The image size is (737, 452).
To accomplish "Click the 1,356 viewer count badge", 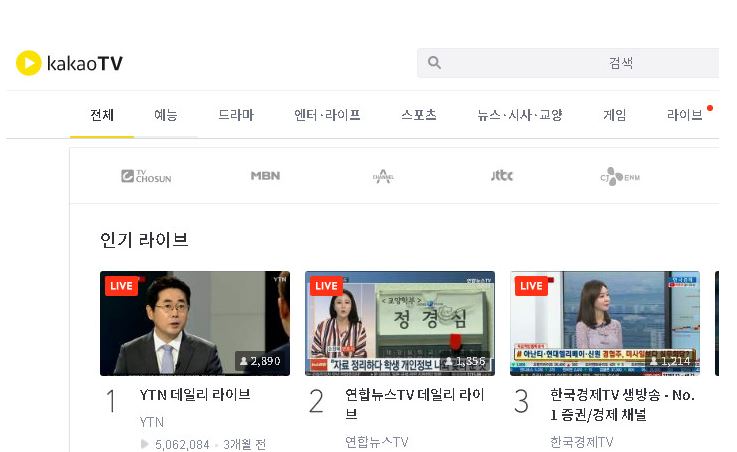I will coord(465,361).
